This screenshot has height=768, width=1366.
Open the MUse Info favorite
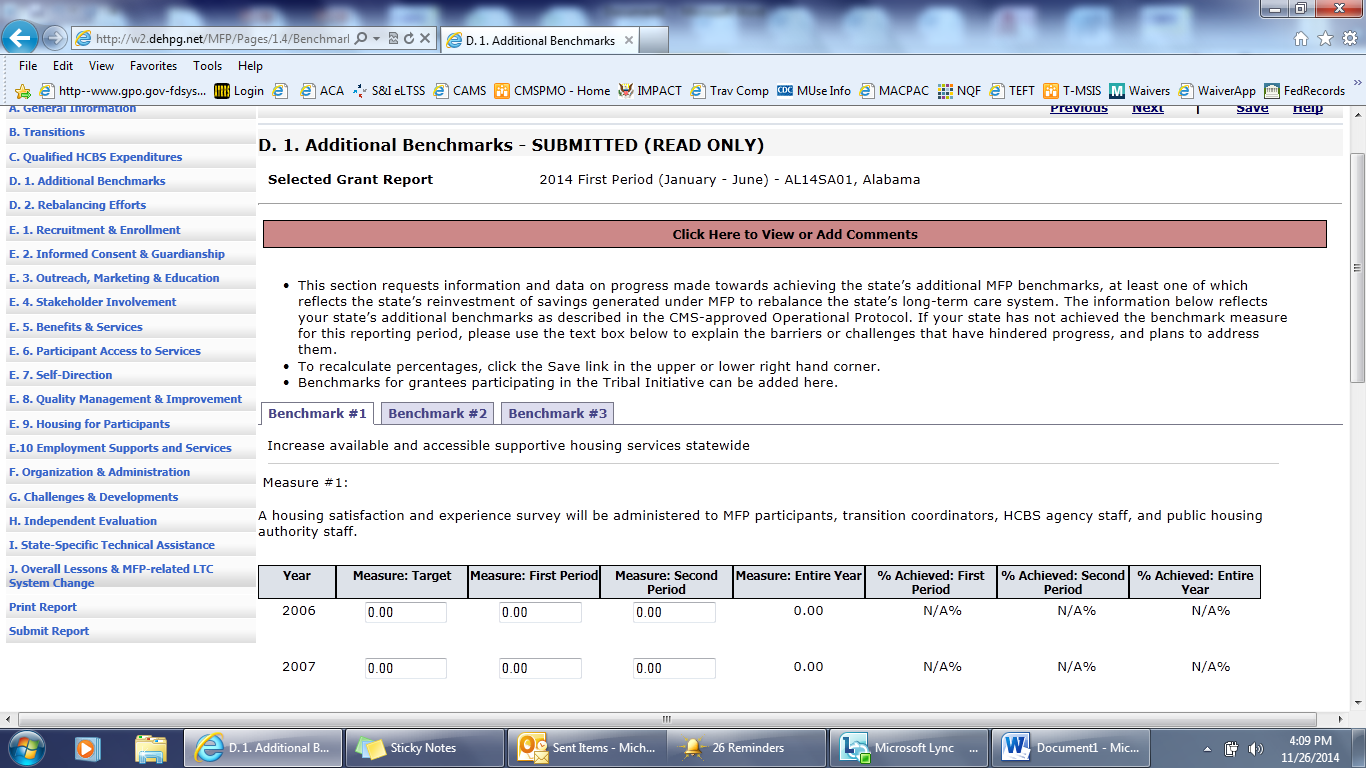tap(814, 91)
